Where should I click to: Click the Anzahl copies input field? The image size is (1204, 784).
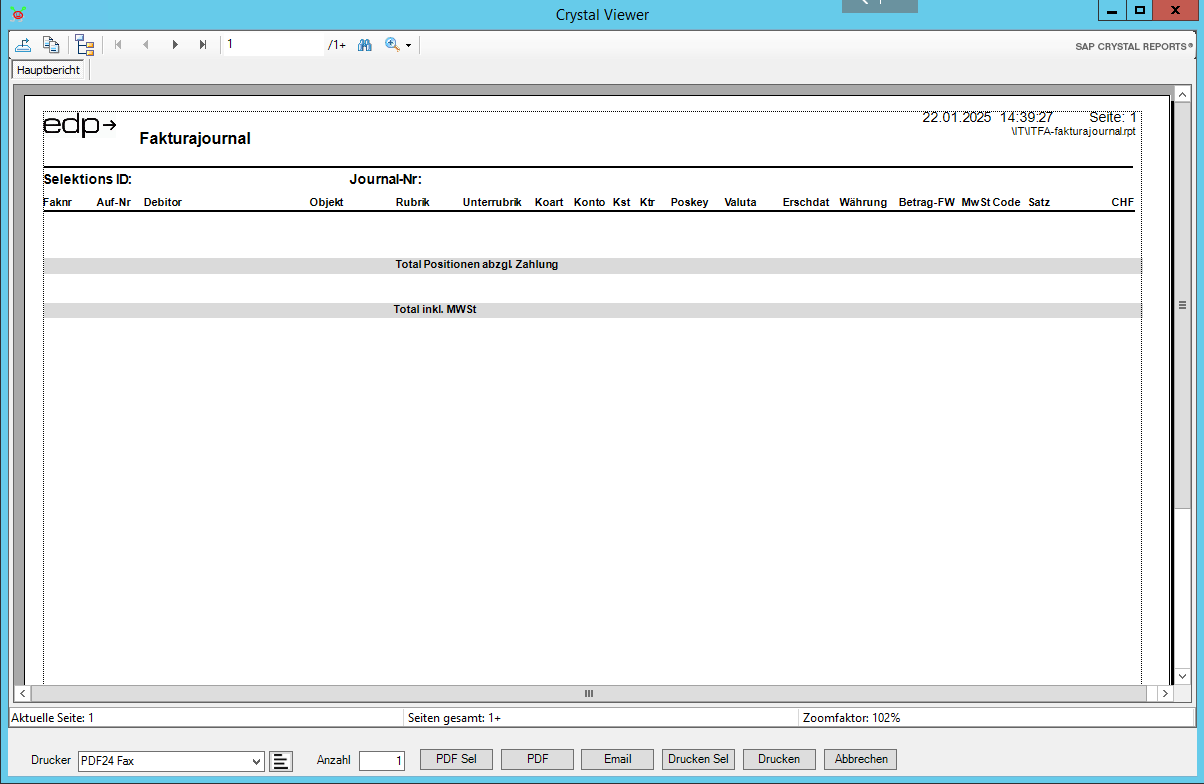[381, 761]
